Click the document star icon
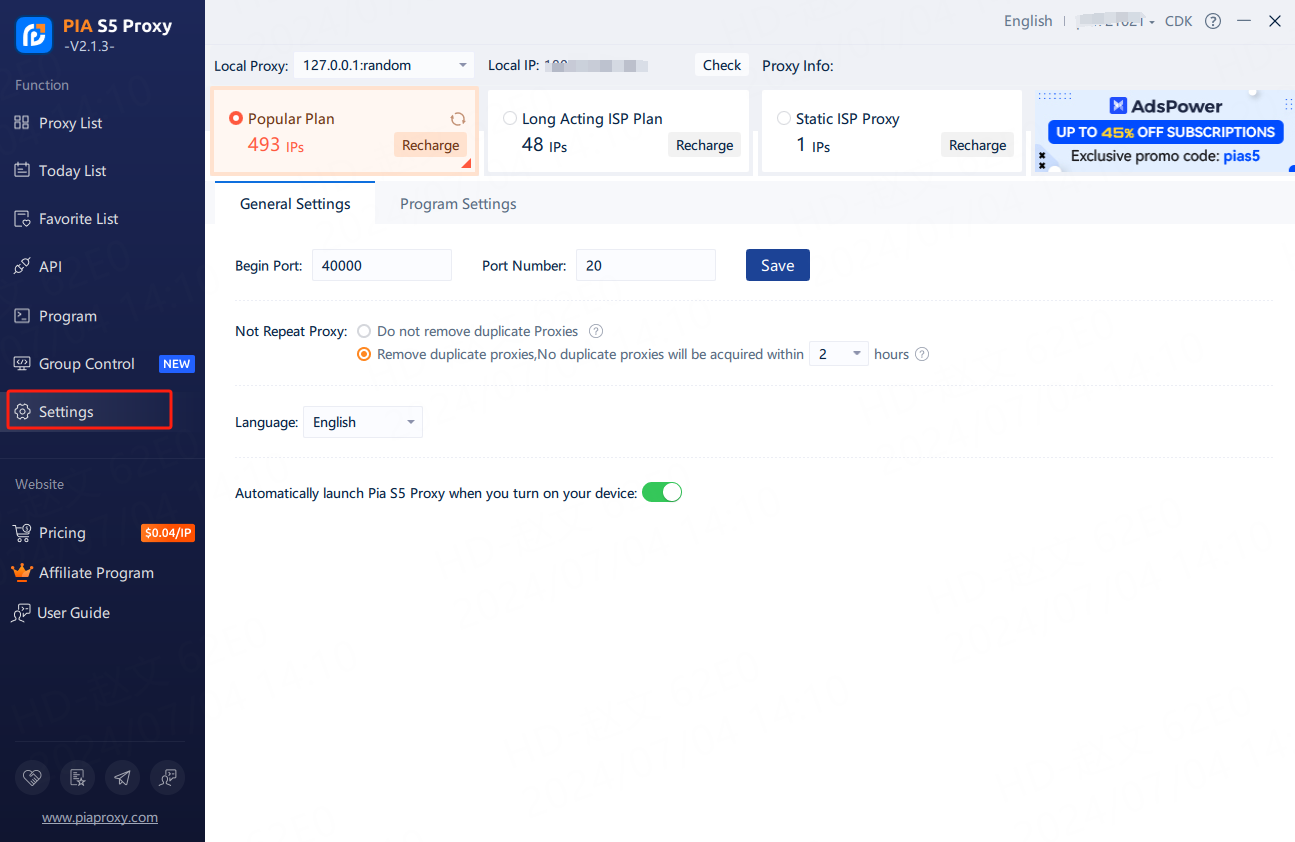The image size is (1295, 842). [x=78, y=777]
